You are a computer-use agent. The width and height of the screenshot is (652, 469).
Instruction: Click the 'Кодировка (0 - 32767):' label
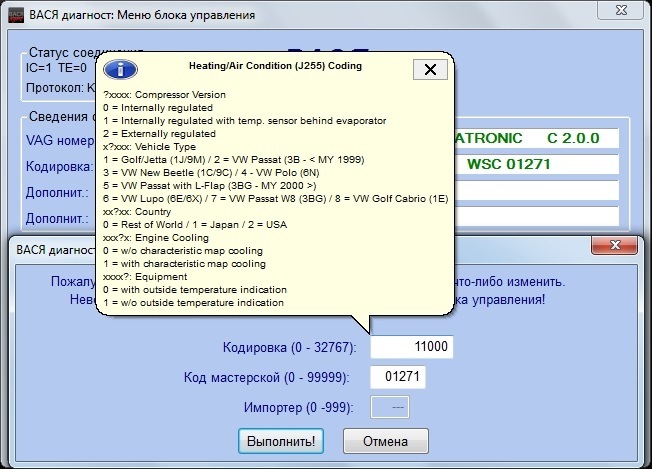pyautogui.click(x=290, y=347)
